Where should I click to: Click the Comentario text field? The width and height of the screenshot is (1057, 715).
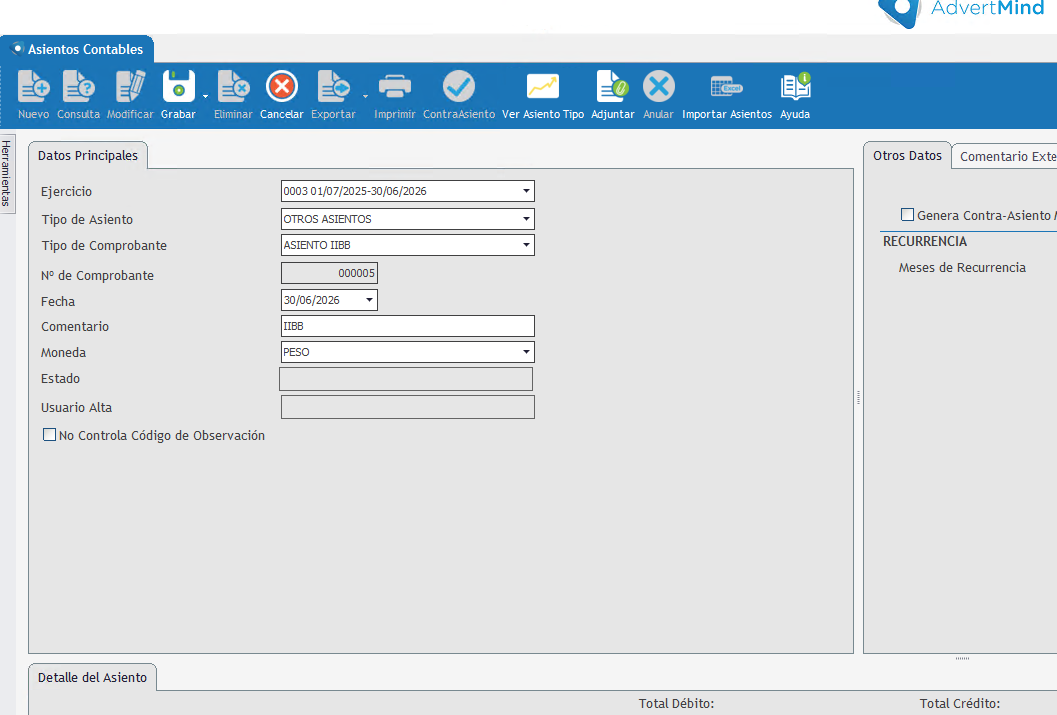[407, 326]
